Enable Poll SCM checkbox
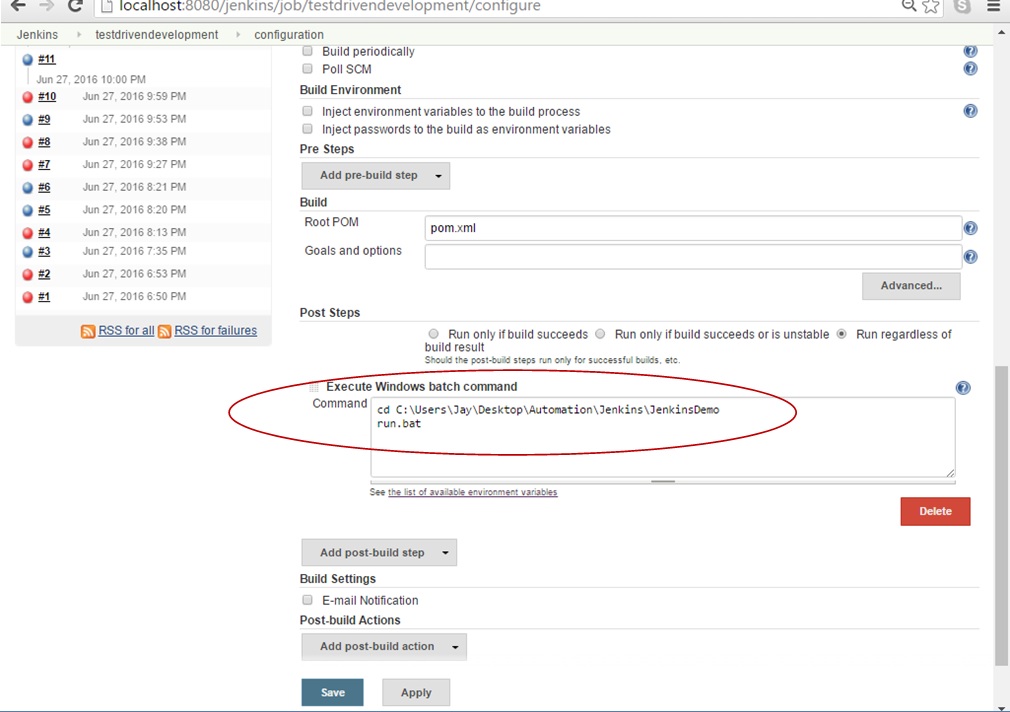 (308, 69)
